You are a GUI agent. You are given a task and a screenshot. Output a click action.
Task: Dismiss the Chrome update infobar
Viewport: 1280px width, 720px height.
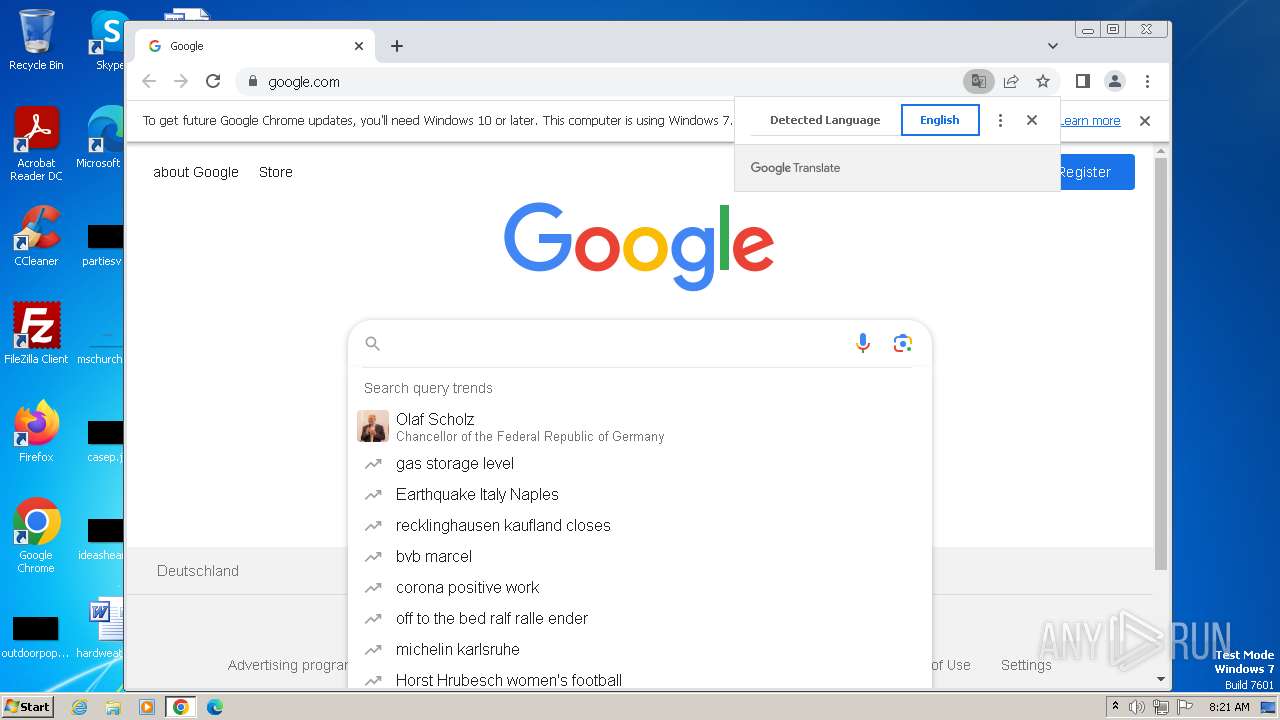tap(1145, 121)
